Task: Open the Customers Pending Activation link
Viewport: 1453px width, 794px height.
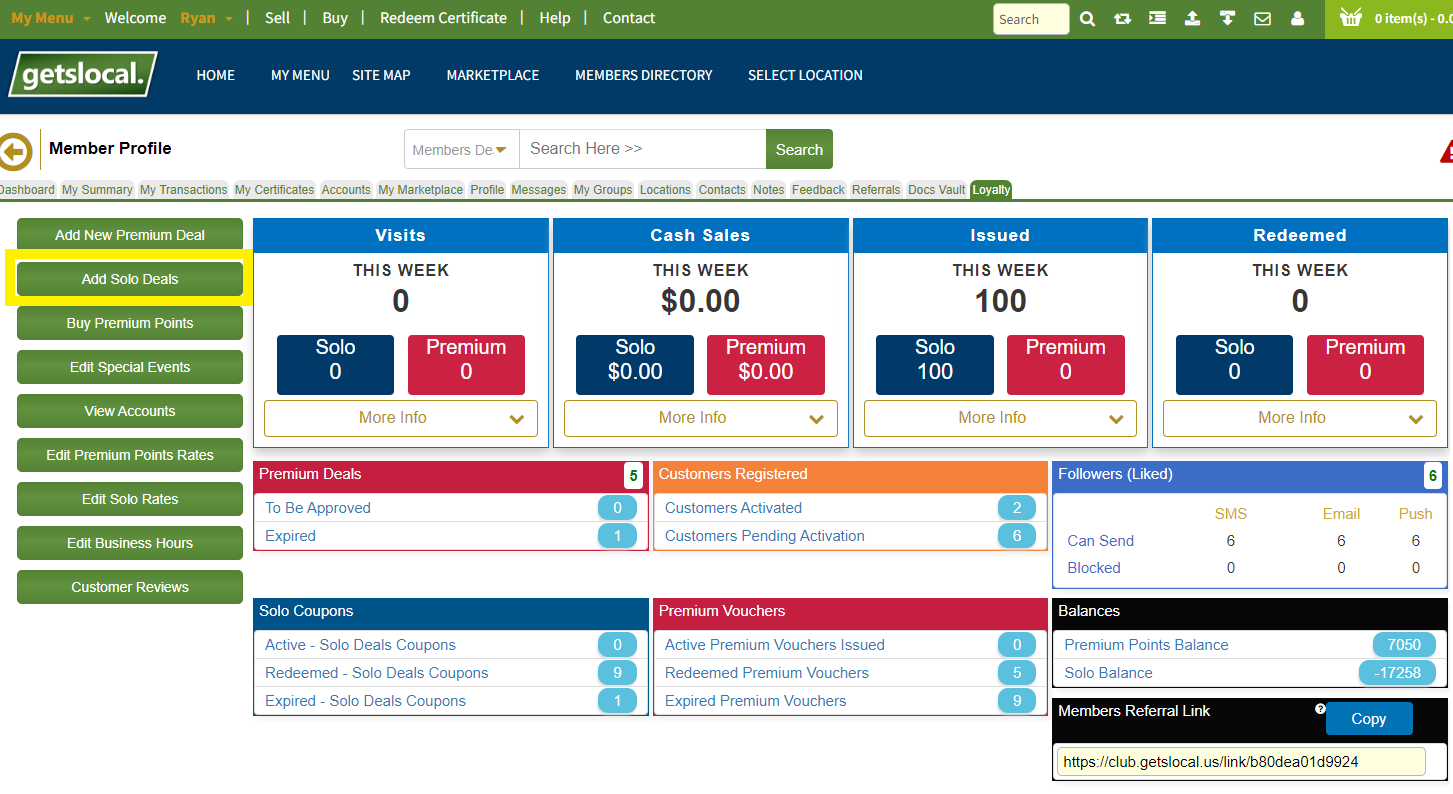Action: pos(765,536)
